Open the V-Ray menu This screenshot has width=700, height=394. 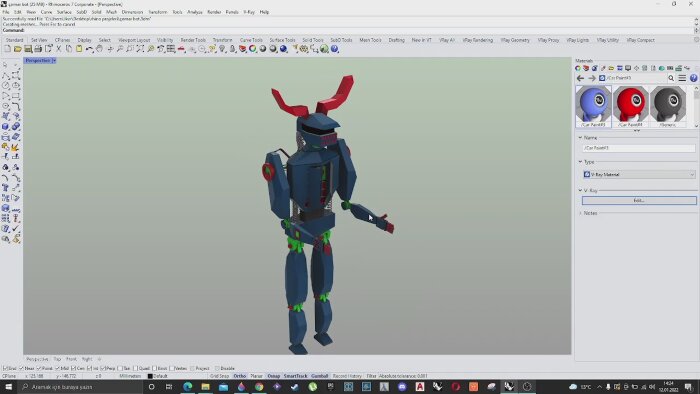pos(249,12)
